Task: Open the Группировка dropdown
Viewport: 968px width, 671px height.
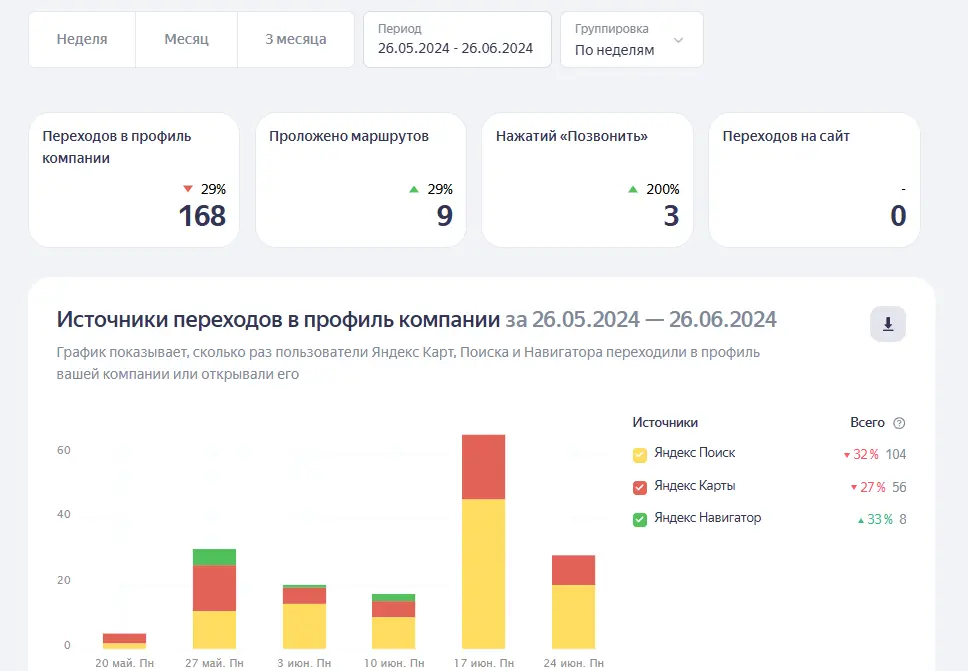Action: click(x=632, y=40)
